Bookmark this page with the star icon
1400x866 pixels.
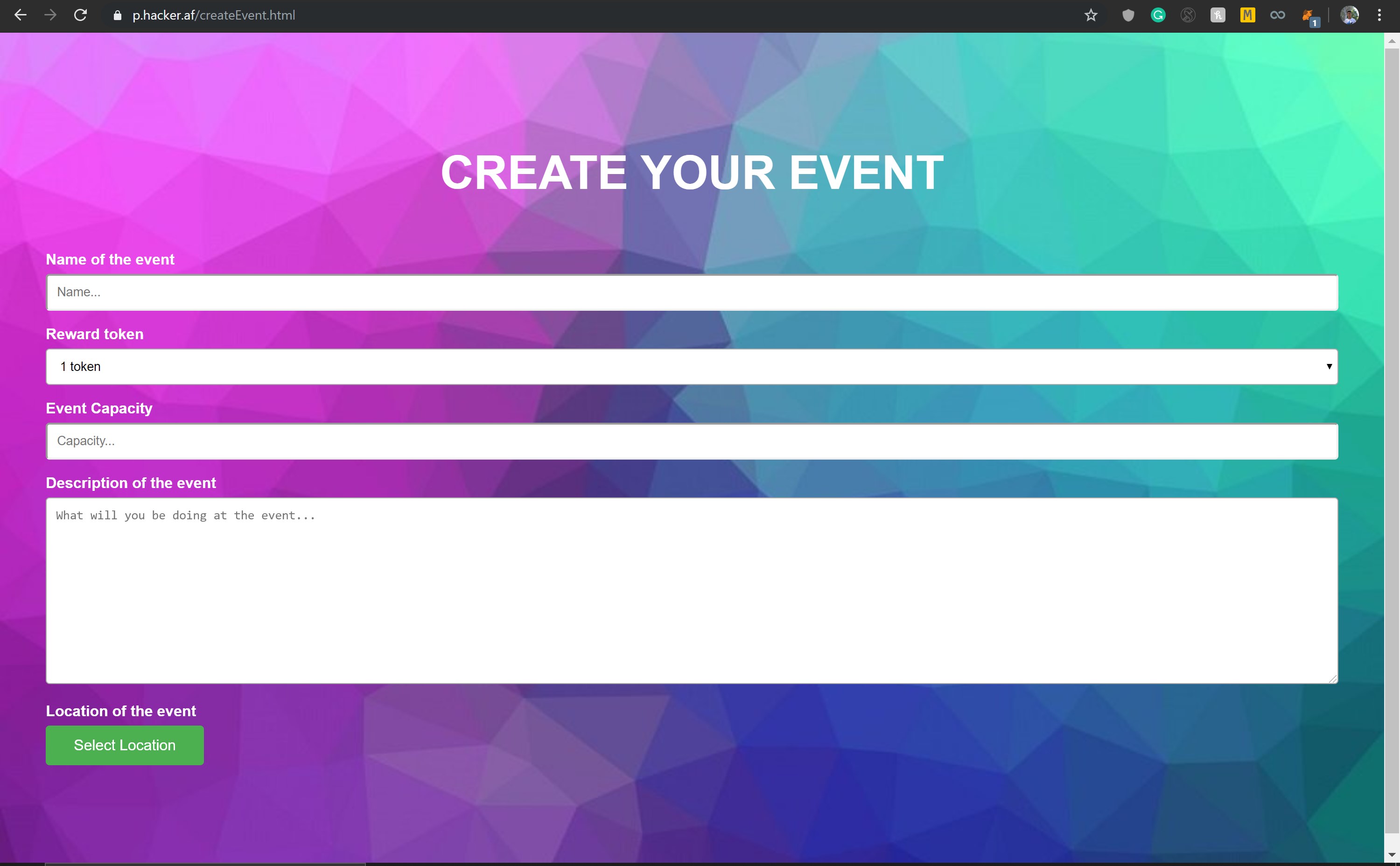(x=1091, y=15)
